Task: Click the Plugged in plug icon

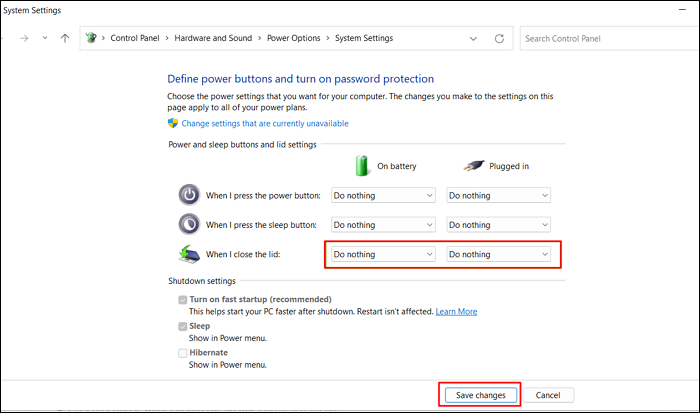Action: [476, 165]
